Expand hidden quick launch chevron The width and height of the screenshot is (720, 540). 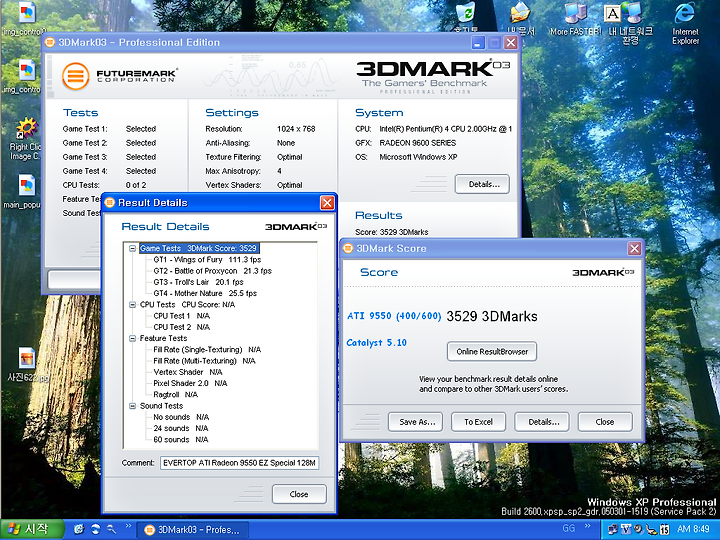[128, 527]
